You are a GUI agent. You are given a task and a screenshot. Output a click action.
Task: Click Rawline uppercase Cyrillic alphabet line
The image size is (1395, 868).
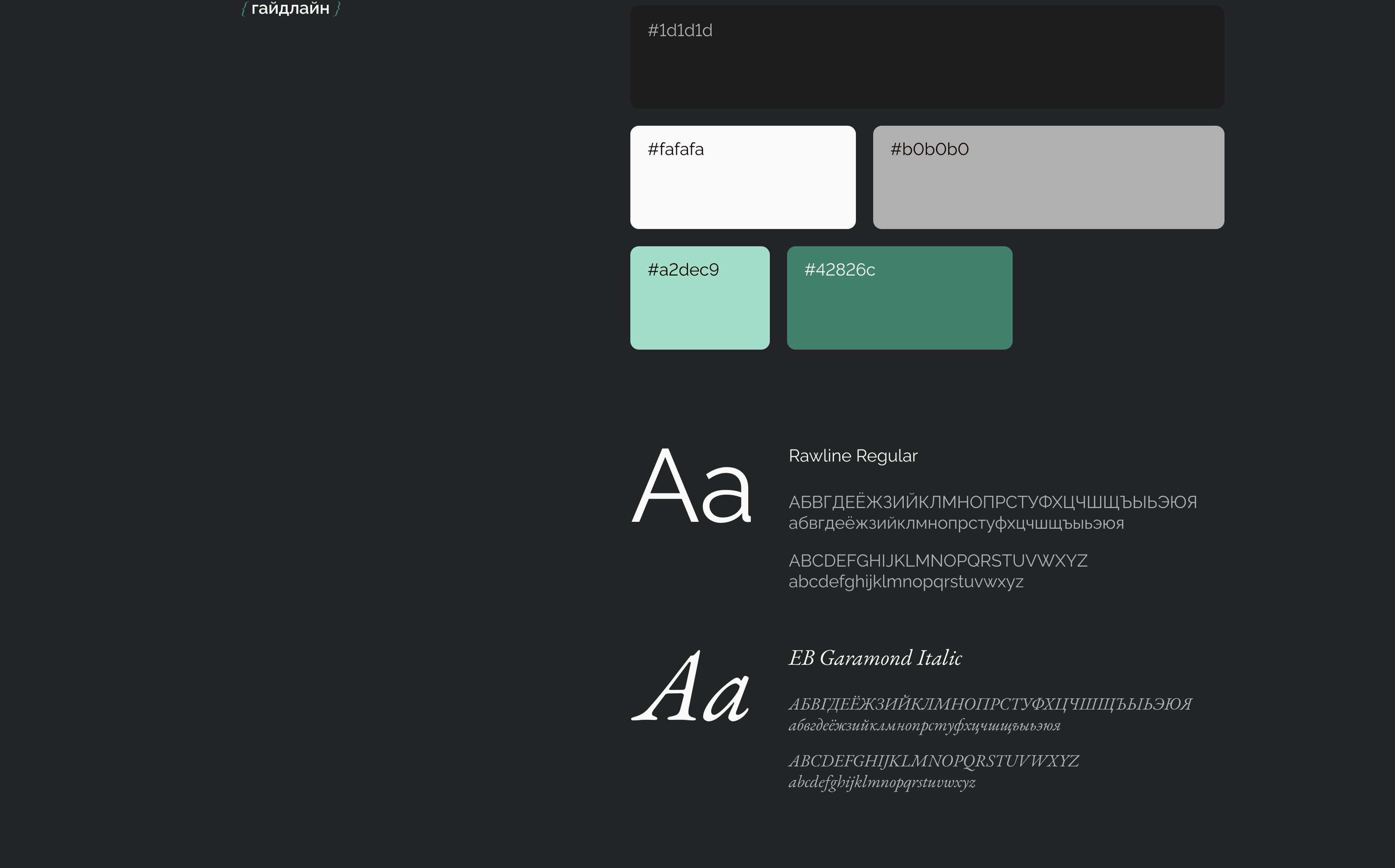(992, 502)
